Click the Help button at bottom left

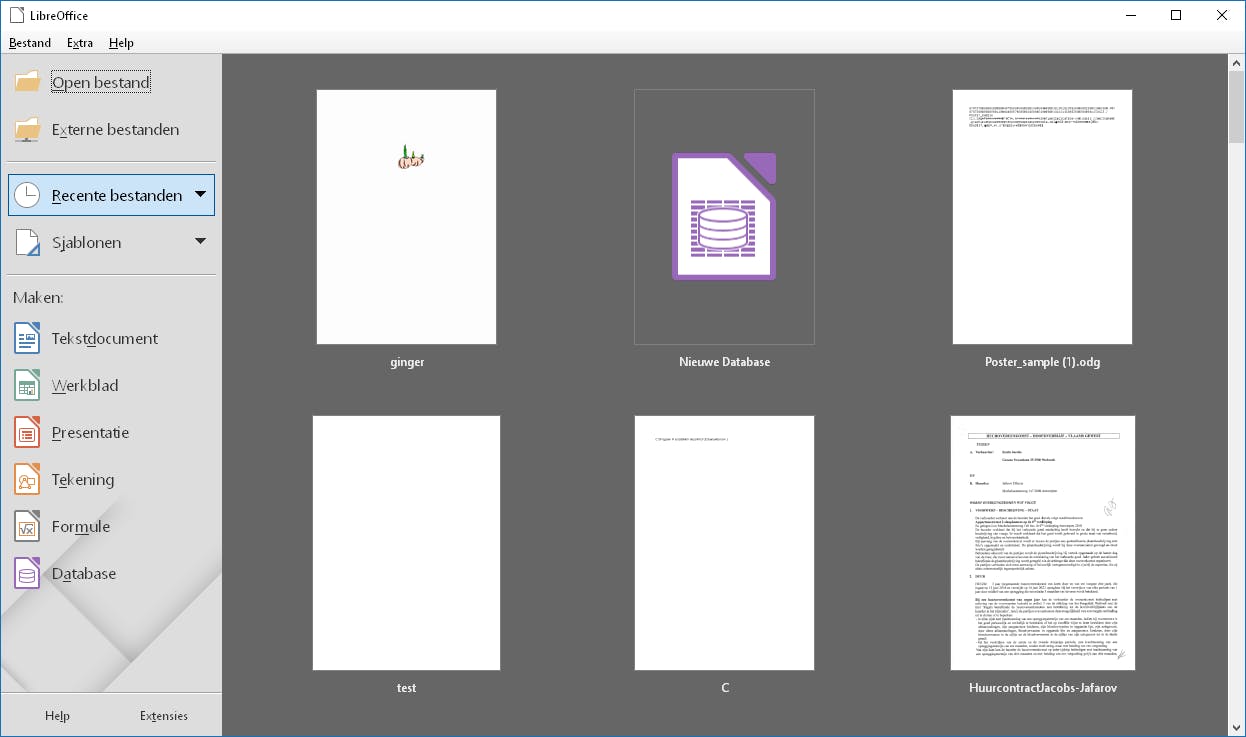57,716
